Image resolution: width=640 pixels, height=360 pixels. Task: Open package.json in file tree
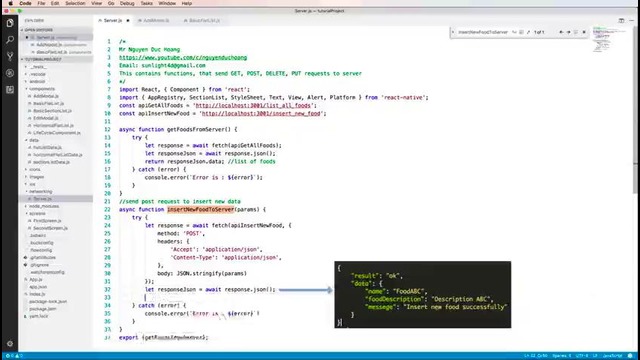click(43, 309)
